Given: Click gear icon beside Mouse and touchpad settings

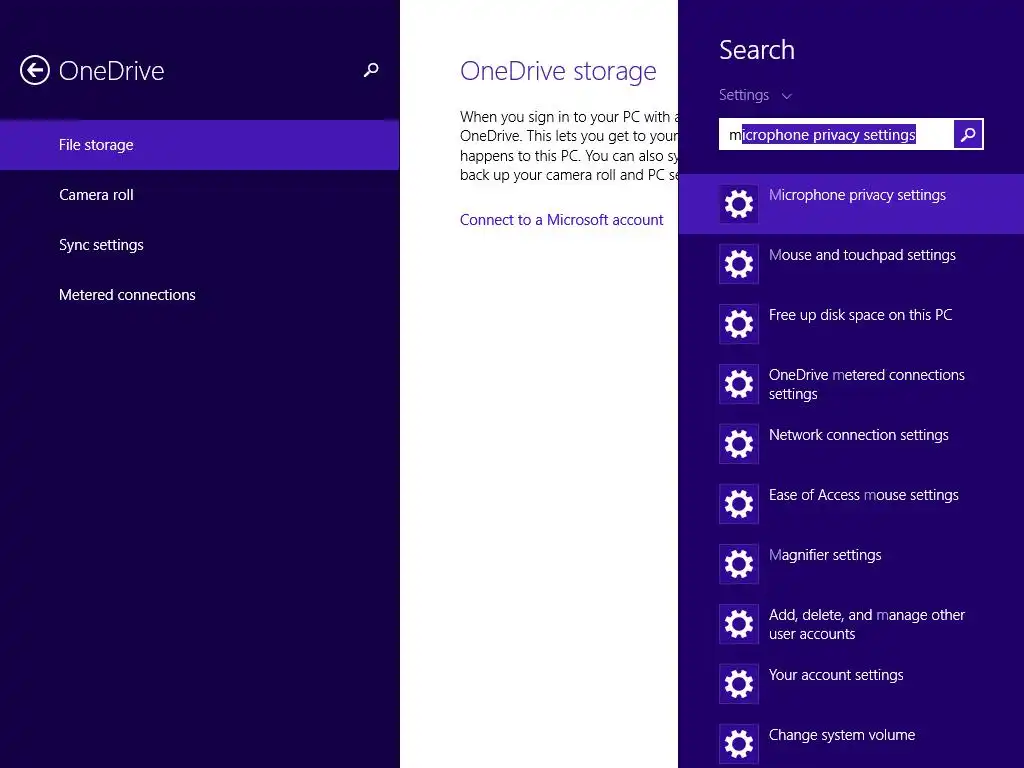Looking at the screenshot, I should pyautogui.click(x=739, y=264).
